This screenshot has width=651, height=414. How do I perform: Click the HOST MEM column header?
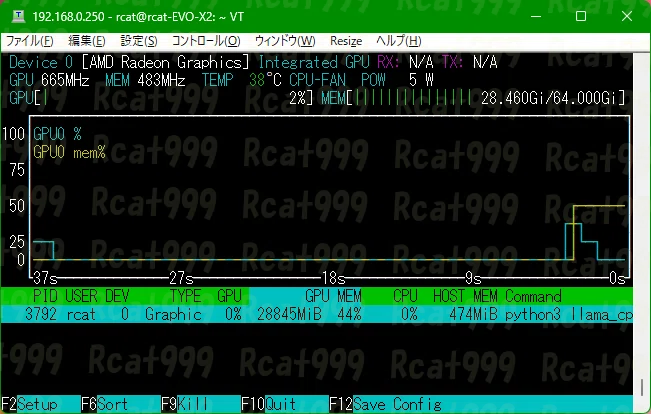(465, 296)
